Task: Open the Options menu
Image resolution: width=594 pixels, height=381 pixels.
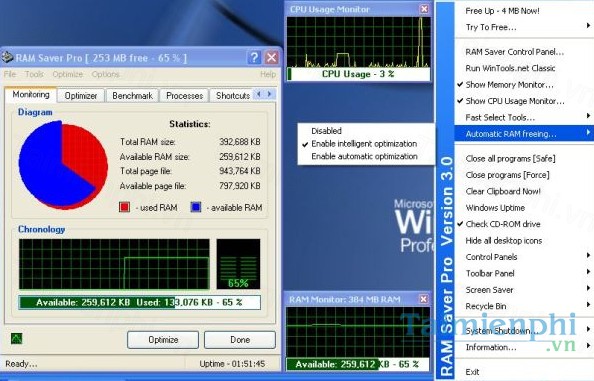Action: point(105,74)
